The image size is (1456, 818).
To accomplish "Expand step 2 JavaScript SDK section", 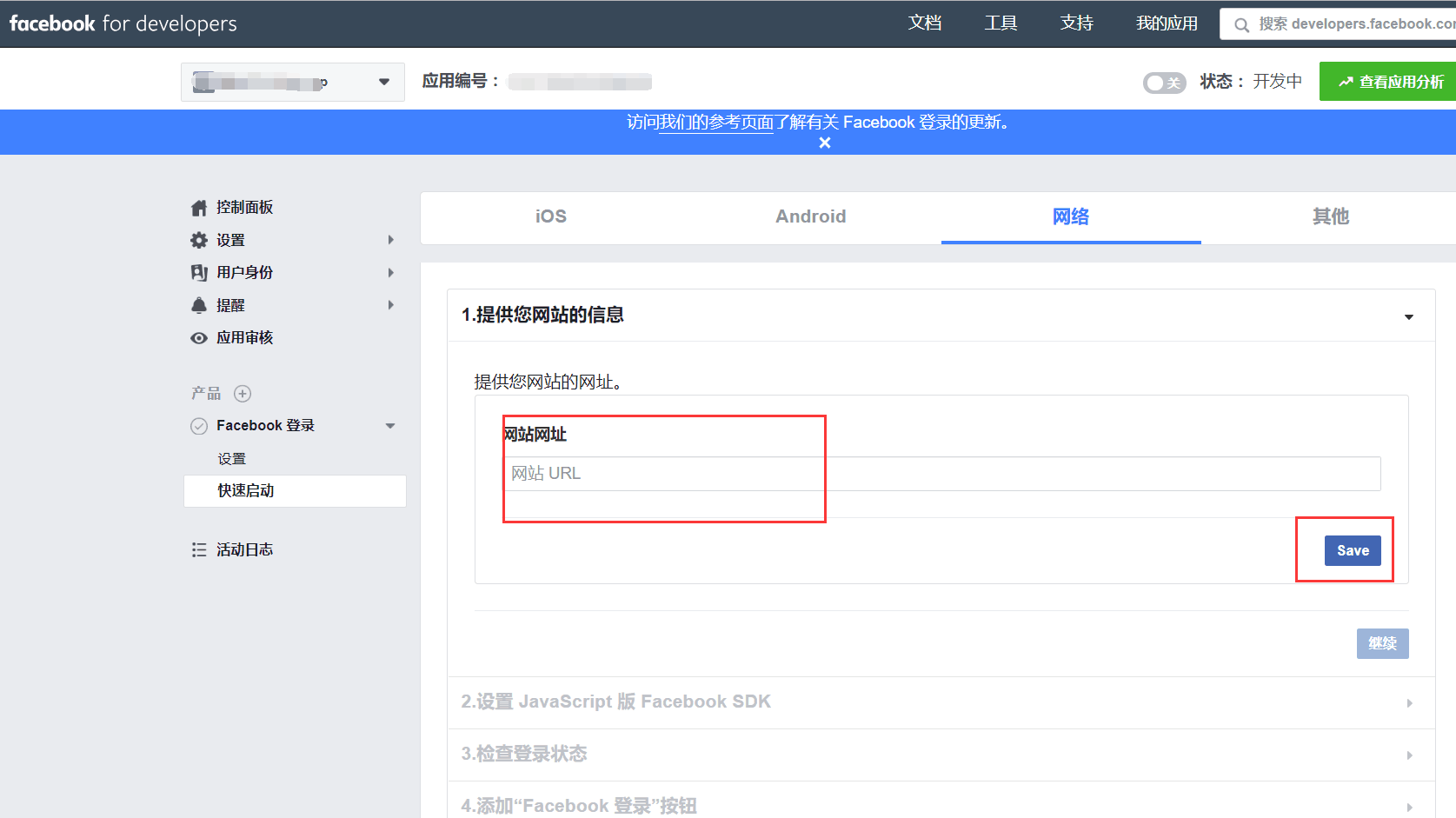I will point(1409,702).
